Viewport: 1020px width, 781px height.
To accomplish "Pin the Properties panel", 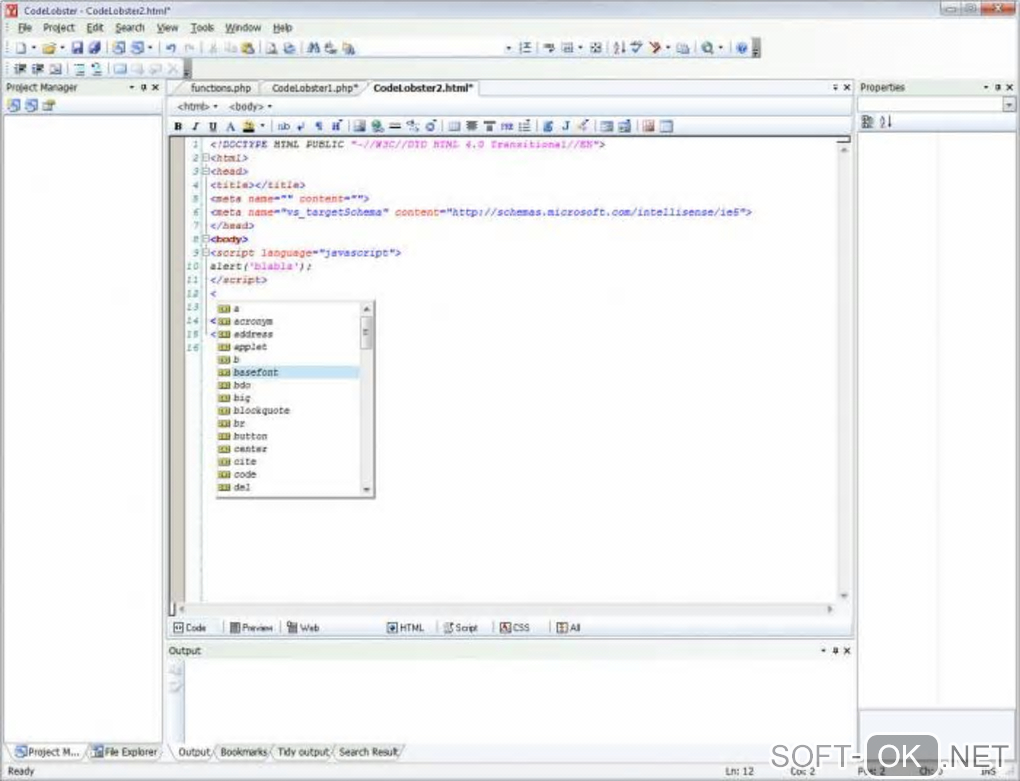I will click(998, 87).
